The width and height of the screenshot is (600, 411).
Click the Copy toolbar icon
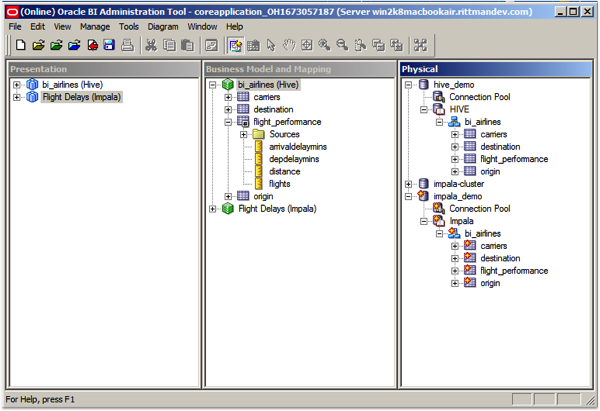[169, 45]
